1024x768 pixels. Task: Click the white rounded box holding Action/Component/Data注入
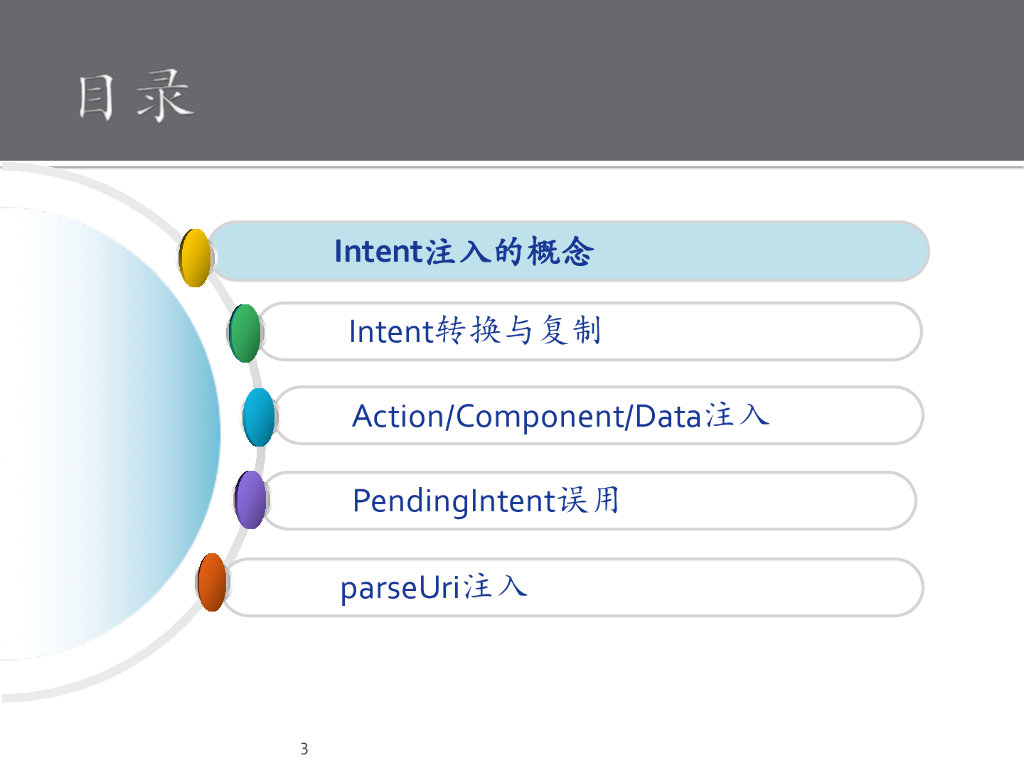[x=850, y=416]
